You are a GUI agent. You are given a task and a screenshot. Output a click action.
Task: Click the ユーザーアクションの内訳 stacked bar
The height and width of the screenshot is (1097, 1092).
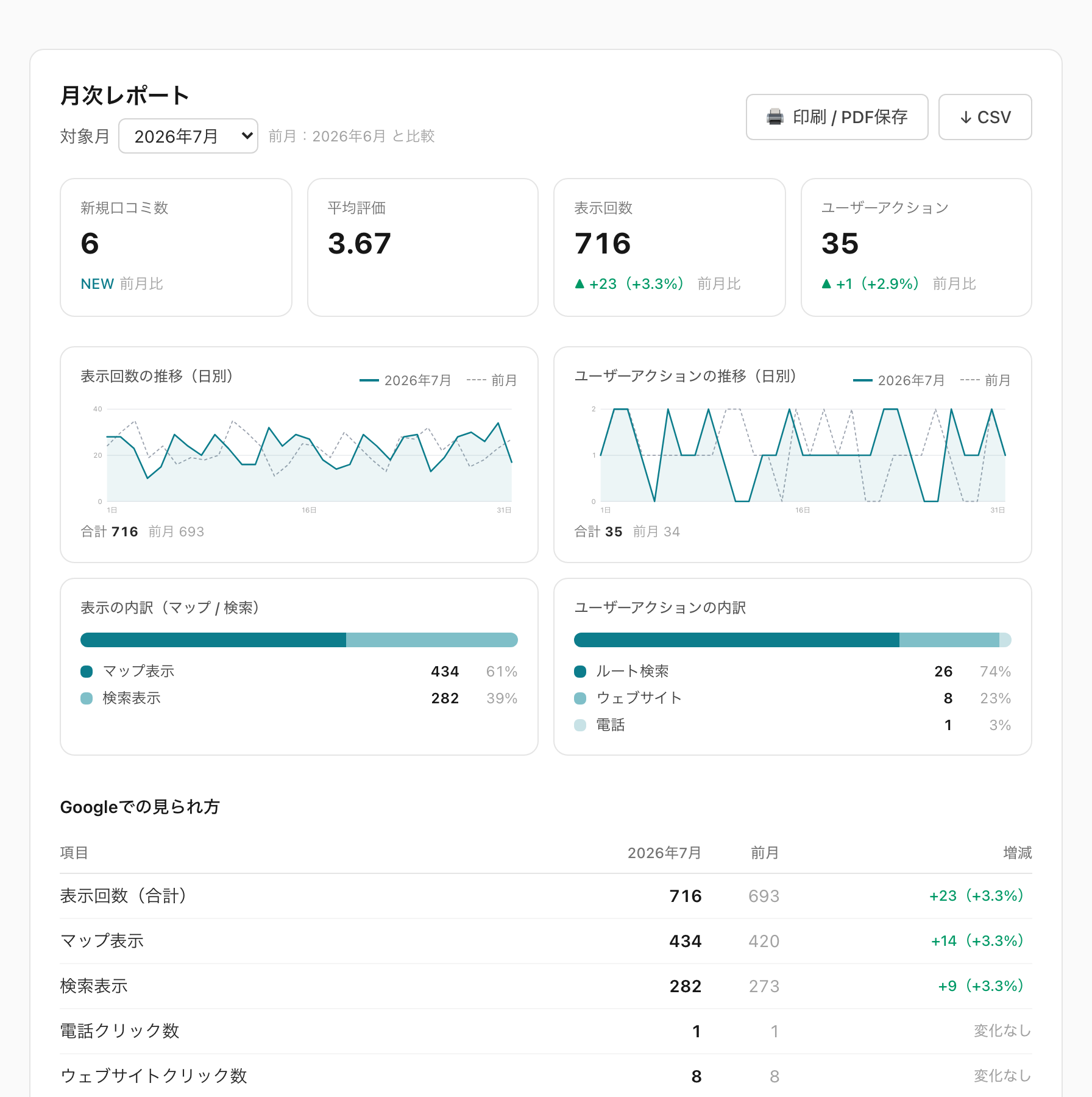click(793, 640)
